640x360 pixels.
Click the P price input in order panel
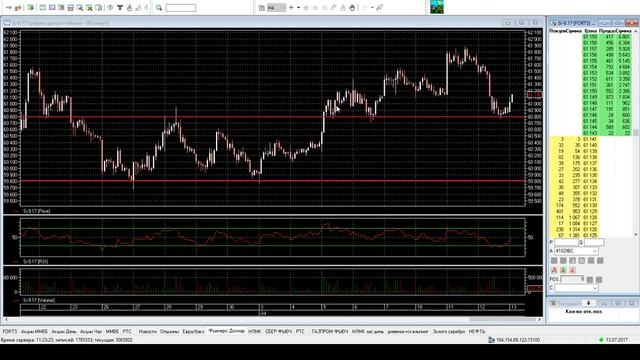click(x=566, y=242)
